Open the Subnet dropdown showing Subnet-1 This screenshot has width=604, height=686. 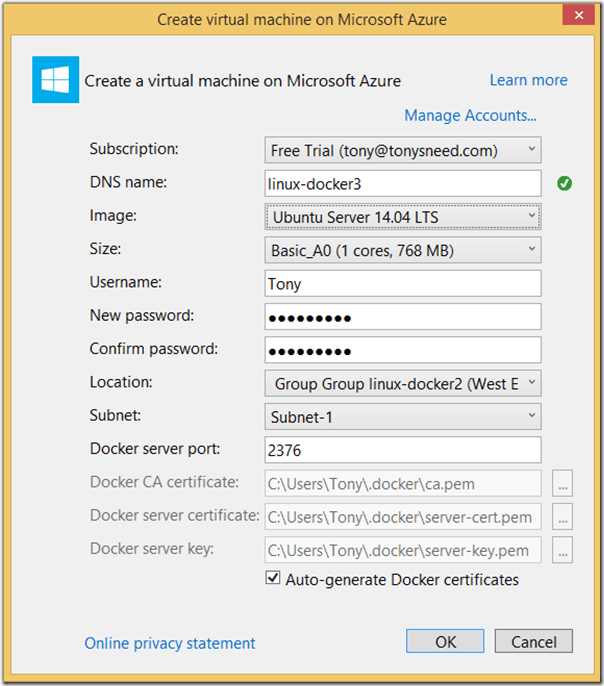pos(403,416)
